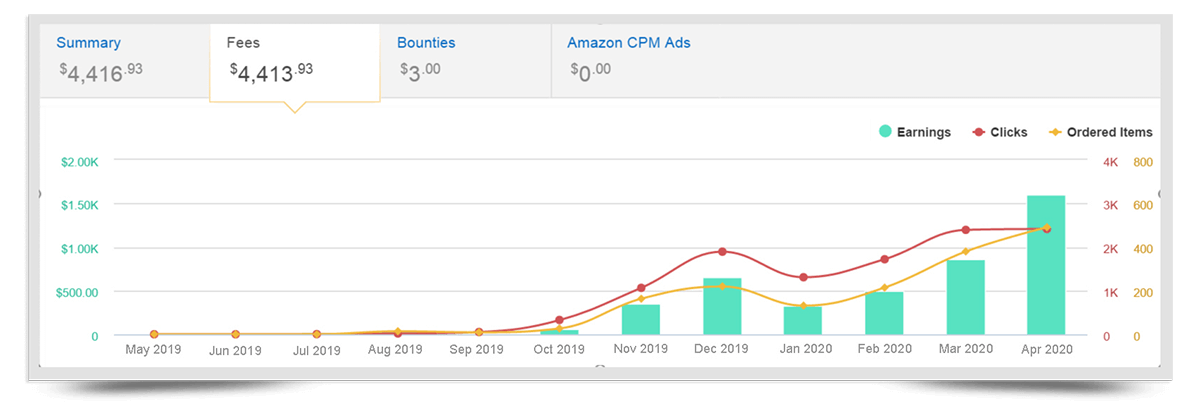Click the November 2019 earnings bar
1200x413 pixels.
pyautogui.click(x=641, y=320)
